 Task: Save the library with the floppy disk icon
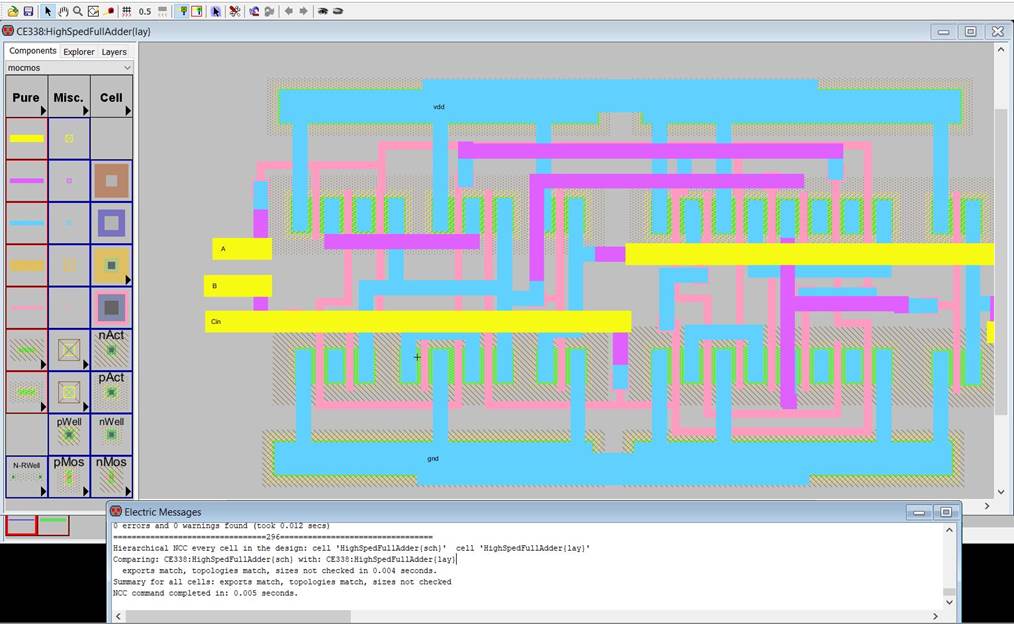pyautogui.click(x=28, y=11)
